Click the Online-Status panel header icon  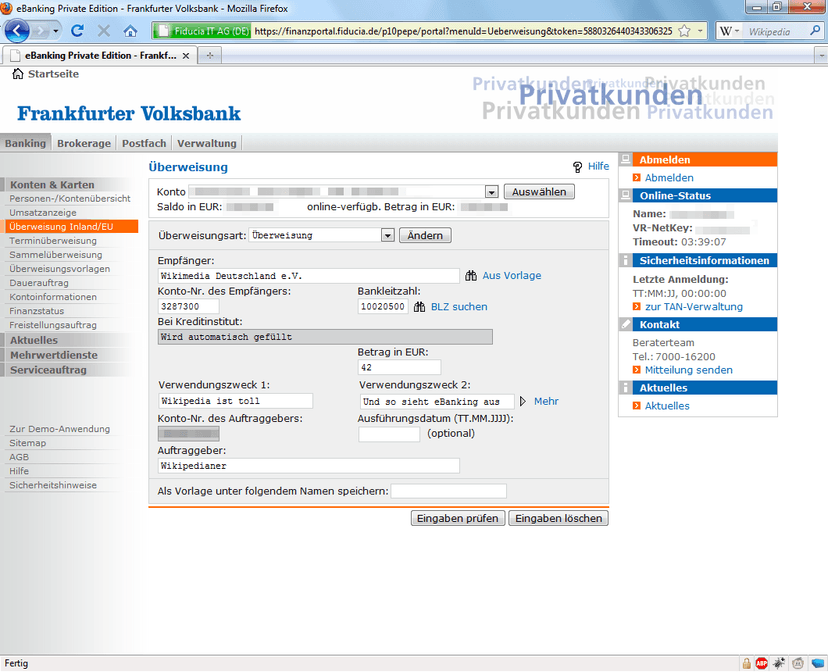[626, 195]
